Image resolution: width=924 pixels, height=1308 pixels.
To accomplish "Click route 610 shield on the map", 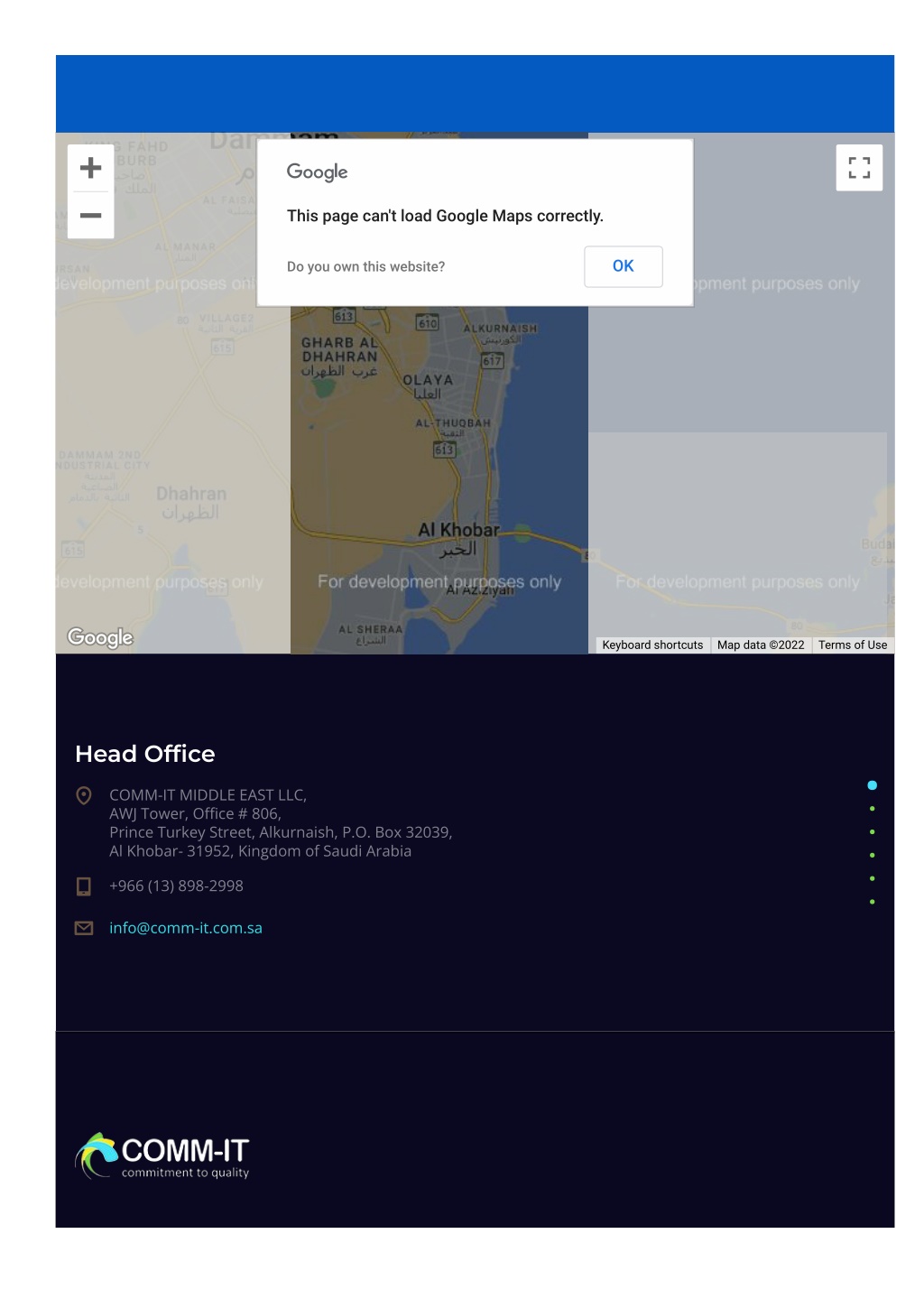I will 428,322.
